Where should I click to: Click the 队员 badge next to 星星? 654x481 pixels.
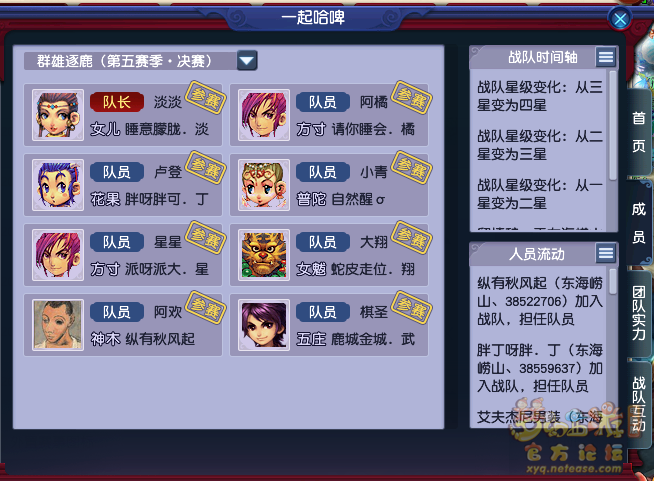pos(117,242)
